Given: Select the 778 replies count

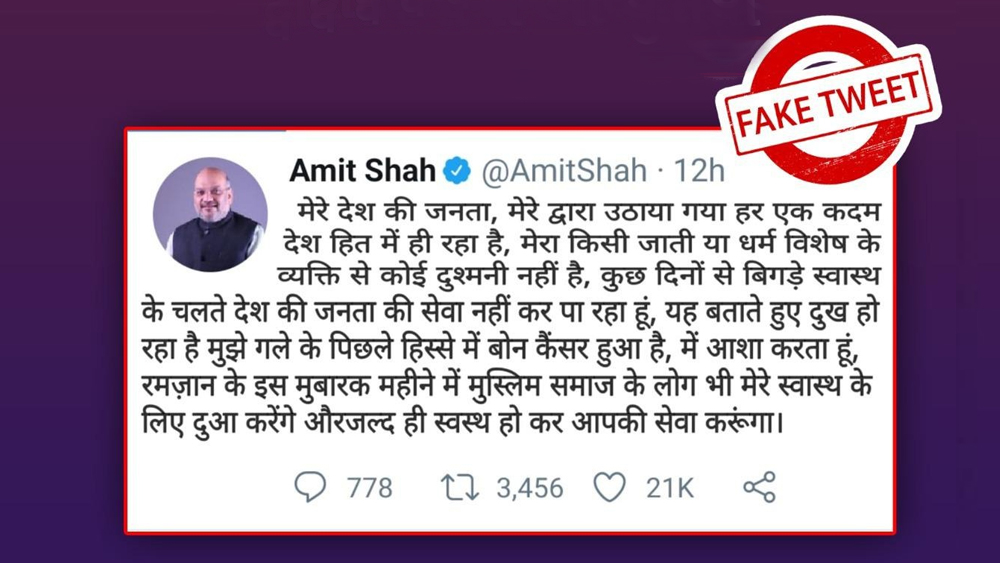Looking at the screenshot, I should [370, 488].
